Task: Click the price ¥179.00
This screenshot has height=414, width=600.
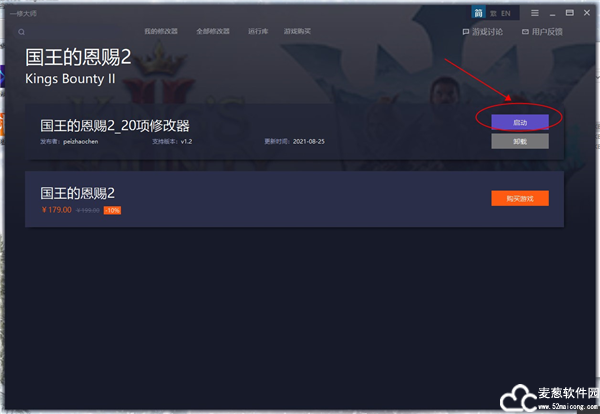Action: point(57,210)
